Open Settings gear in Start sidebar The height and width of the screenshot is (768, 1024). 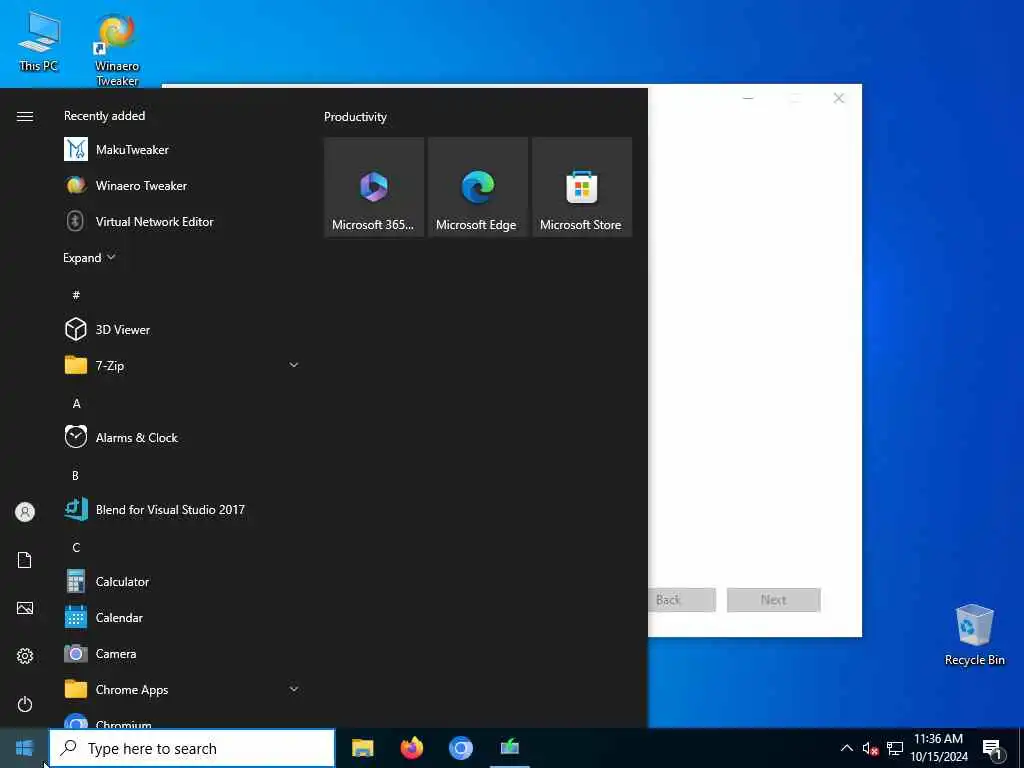25,656
